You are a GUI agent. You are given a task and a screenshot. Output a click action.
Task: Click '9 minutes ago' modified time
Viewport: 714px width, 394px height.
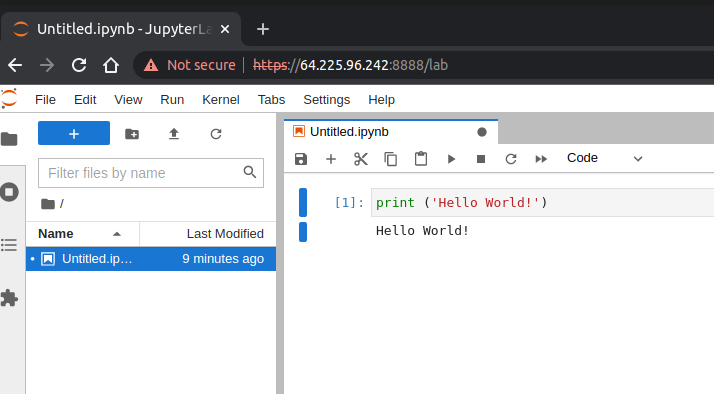(223, 259)
